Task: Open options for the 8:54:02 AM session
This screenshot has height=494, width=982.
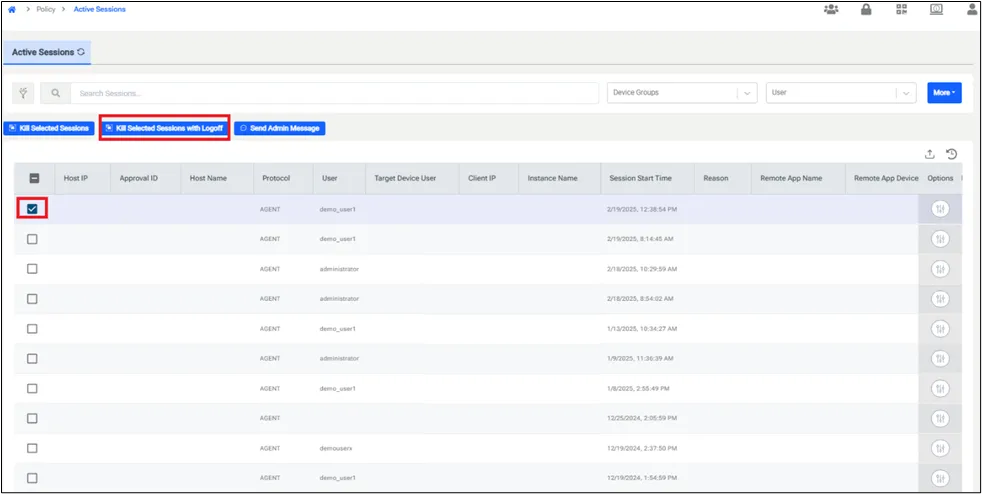Action: click(939, 299)
